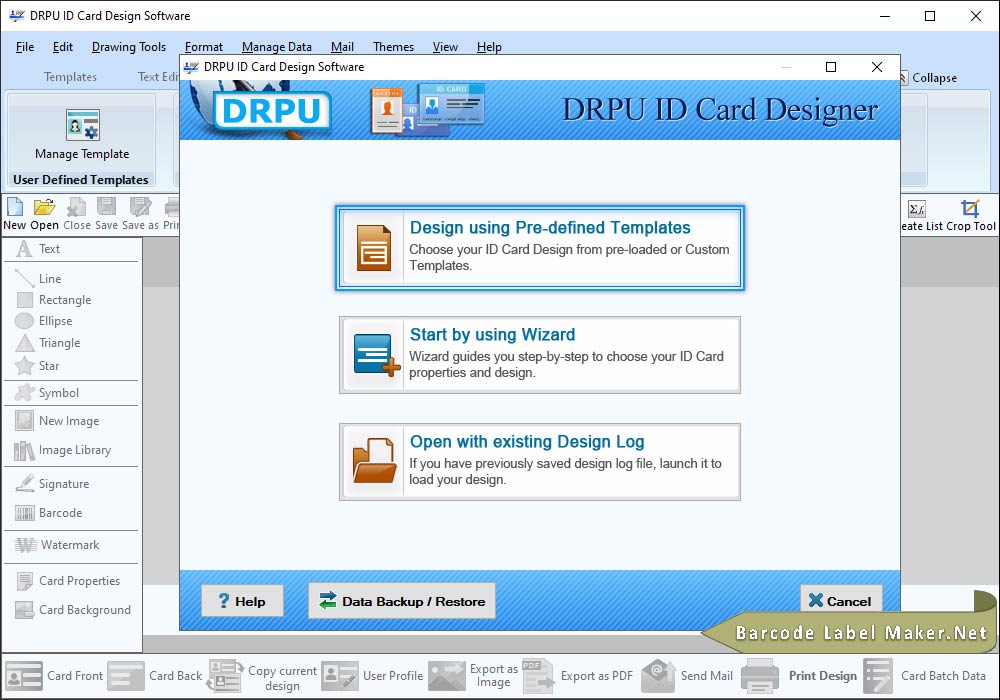Insert a New Image
1000x700 pixels.
[x=57, y=421]
